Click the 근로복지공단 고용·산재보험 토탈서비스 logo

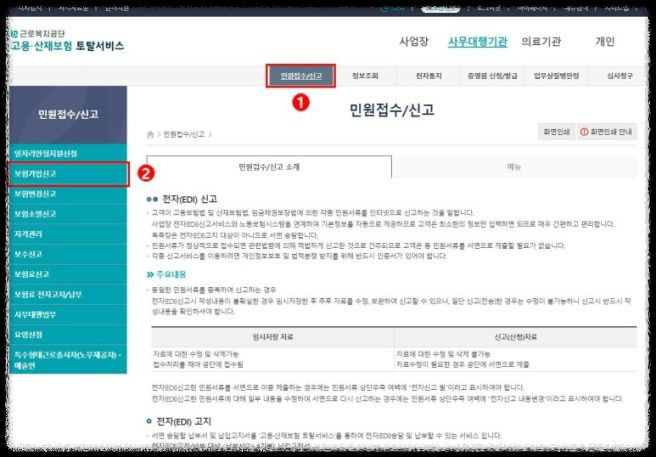tap(67, 41)
